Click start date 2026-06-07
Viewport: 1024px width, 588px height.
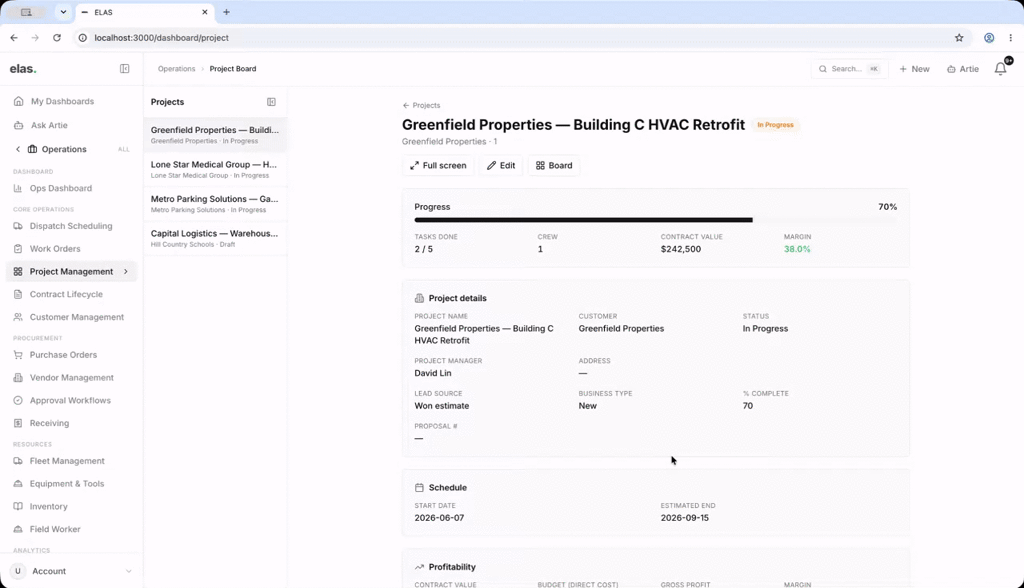click(x=439, y=517)
